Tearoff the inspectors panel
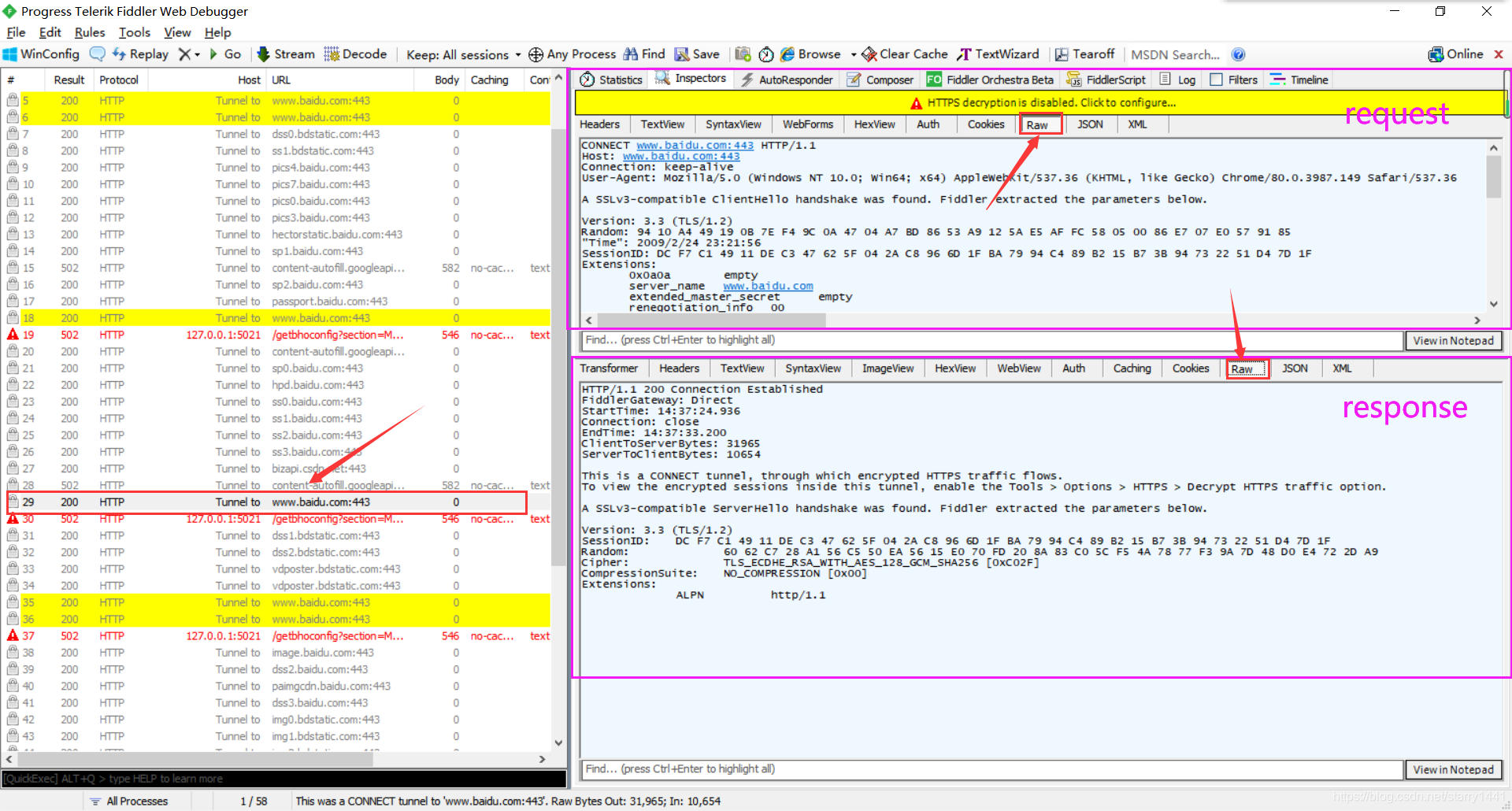 [1084, 54]
